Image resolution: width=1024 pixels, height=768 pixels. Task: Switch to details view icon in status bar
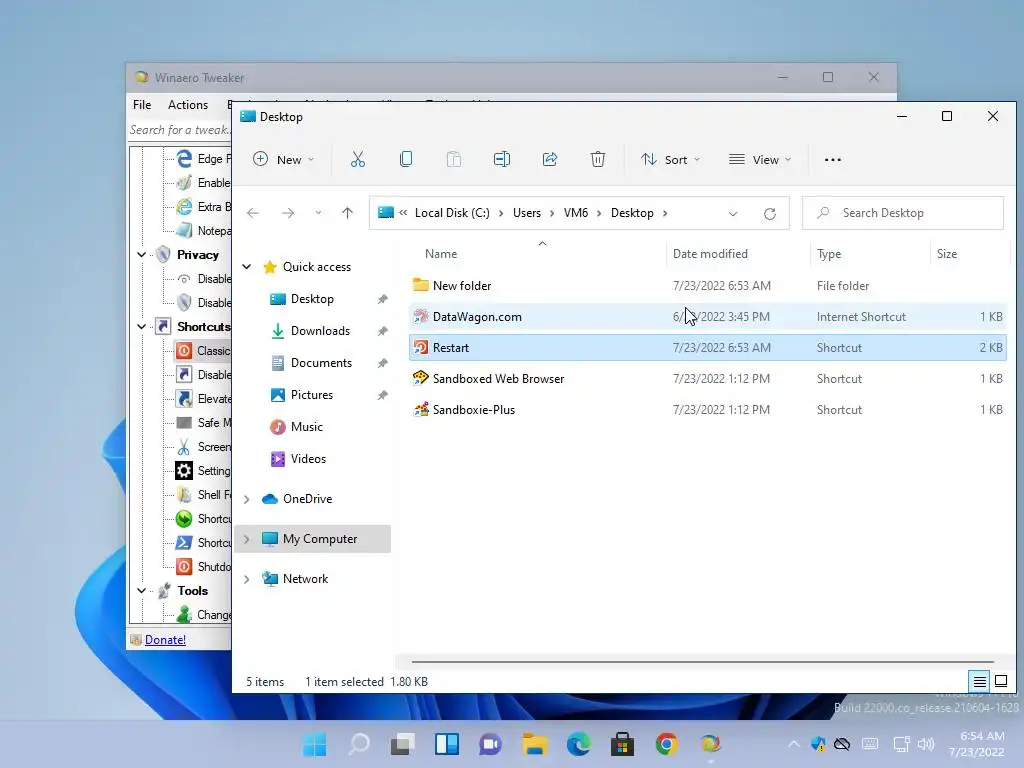[x=980, y=682]
